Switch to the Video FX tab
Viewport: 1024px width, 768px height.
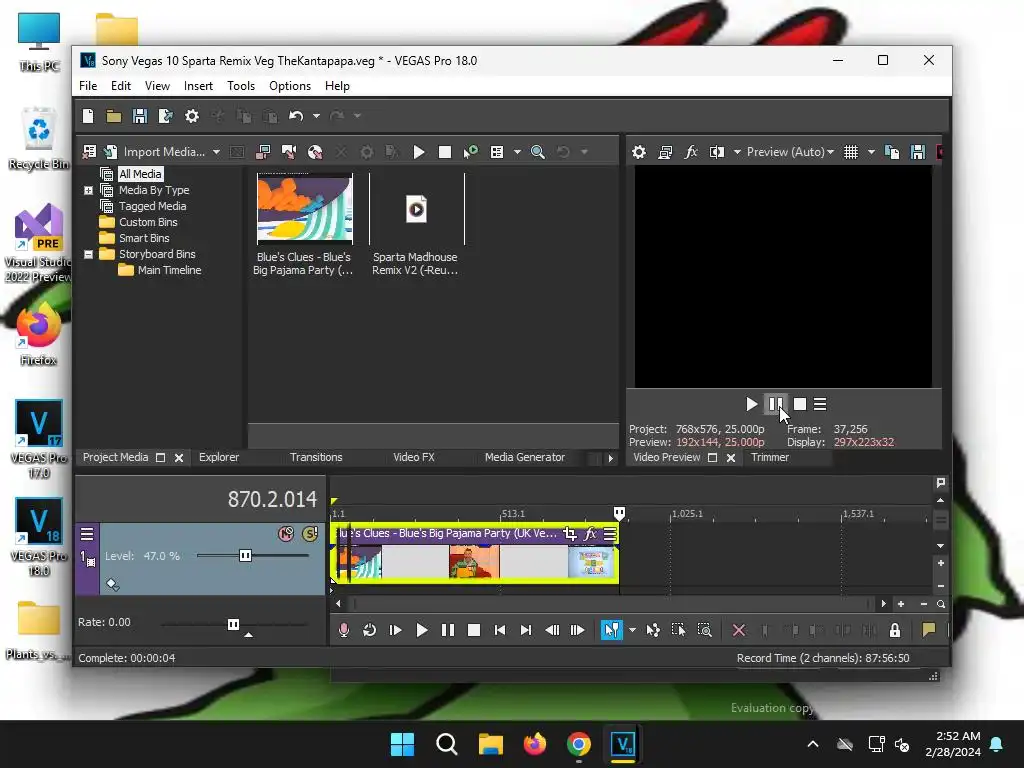click(413, 457)
